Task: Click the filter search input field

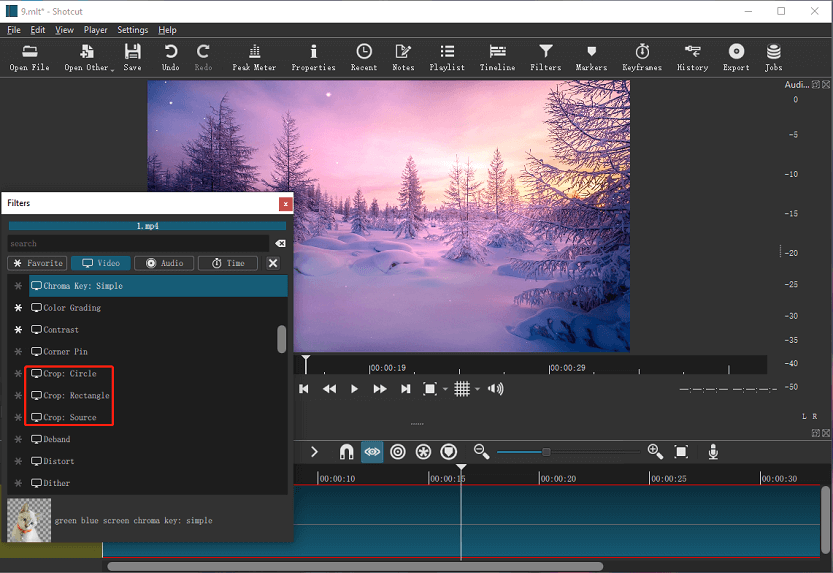Action: click(138, 243)
